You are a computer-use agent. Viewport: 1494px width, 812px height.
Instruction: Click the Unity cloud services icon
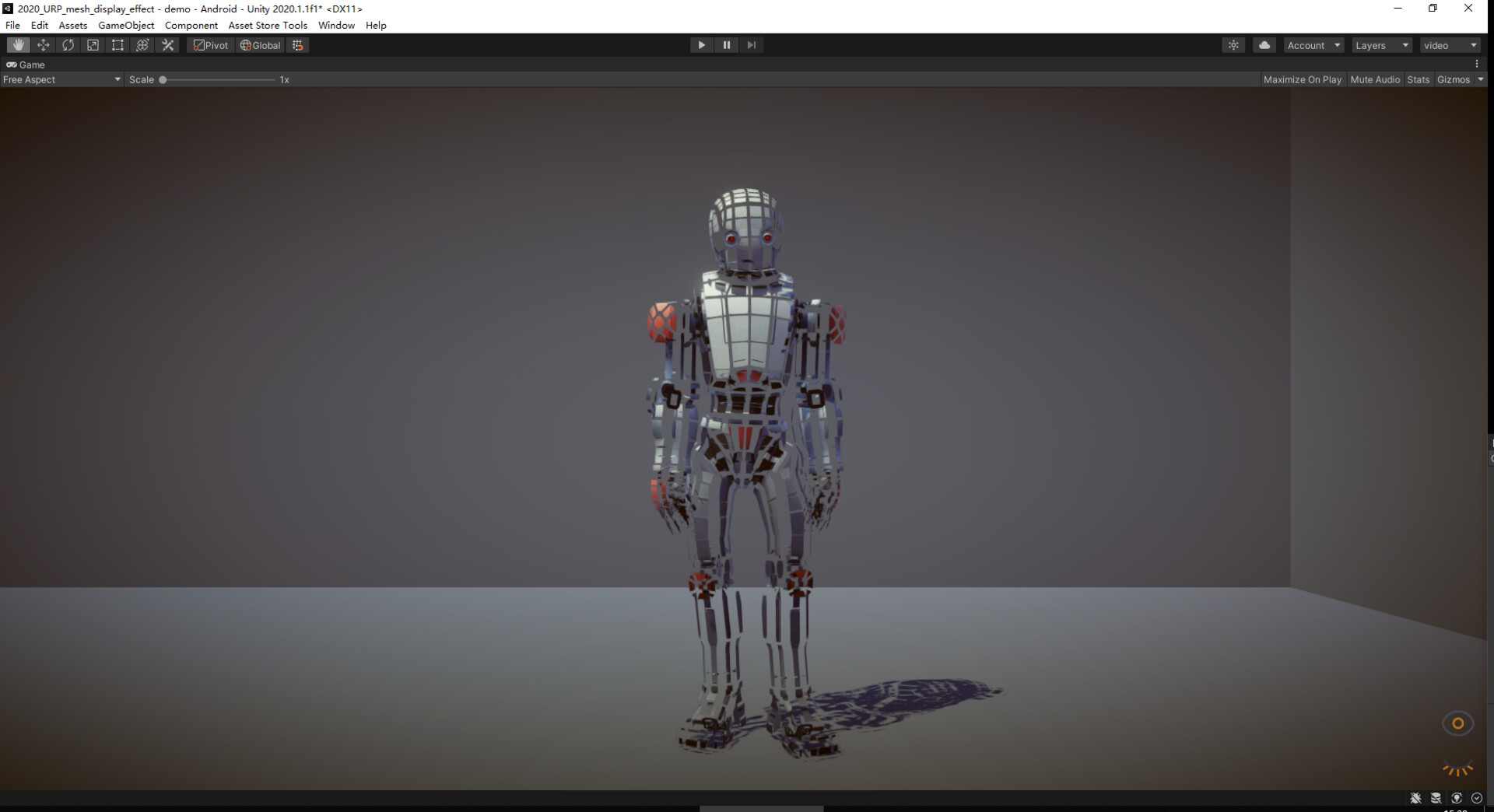click(1264, 44)
